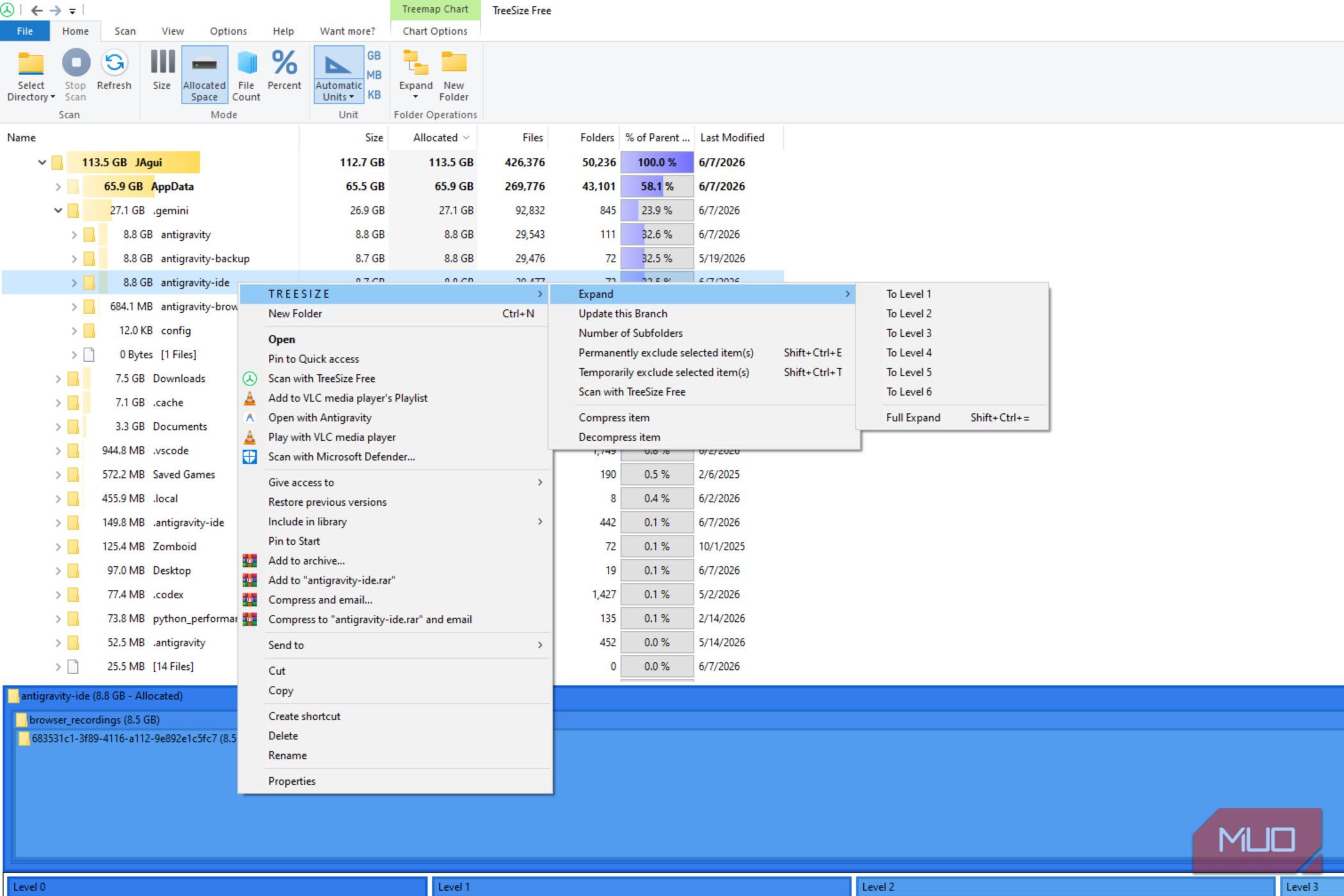Switch to Percent mode
Viewport: 1344px width, 896px height.
284,70
